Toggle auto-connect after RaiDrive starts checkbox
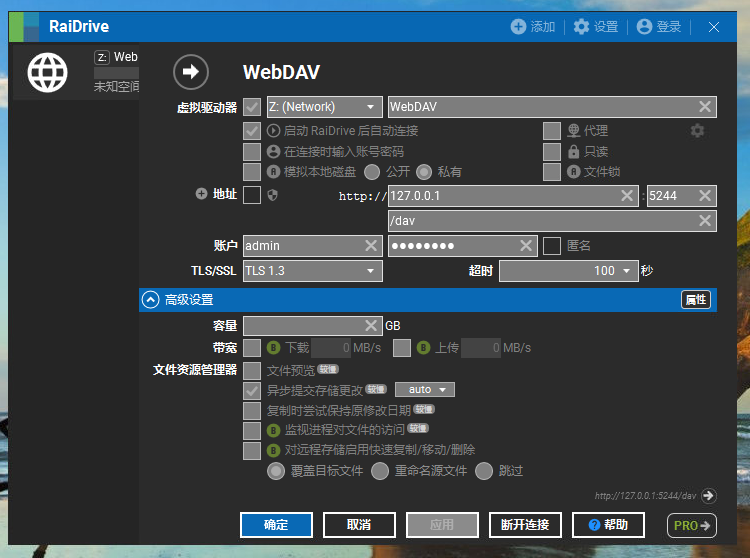Screen dimensions: 750x558 [252, 131]
